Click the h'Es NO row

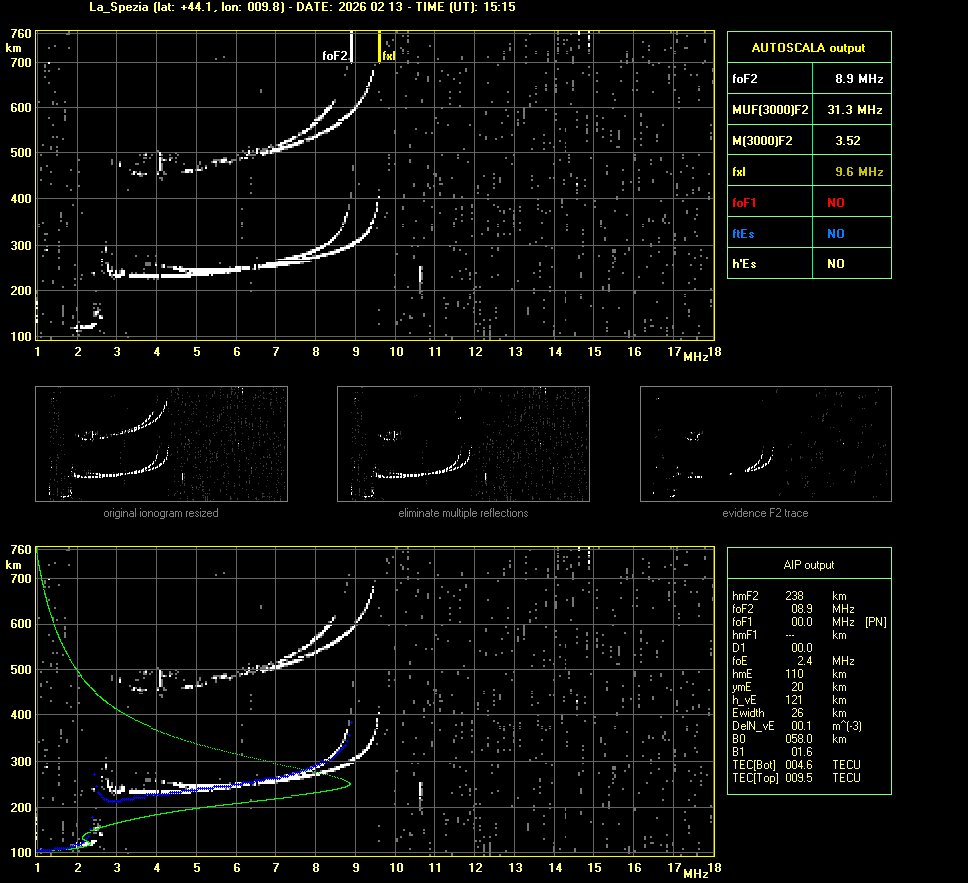pyautogui.click(x=808, y=264)
